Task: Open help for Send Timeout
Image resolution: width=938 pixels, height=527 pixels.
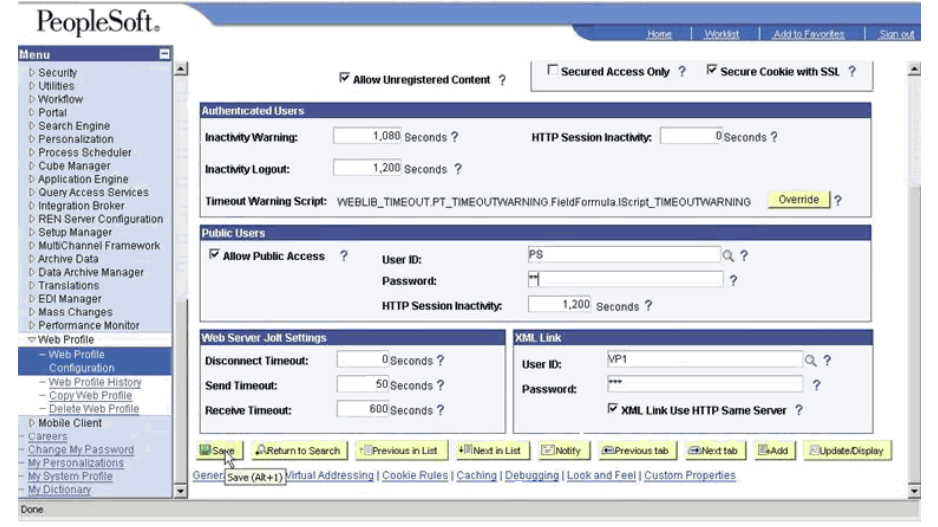Action: 441,385
